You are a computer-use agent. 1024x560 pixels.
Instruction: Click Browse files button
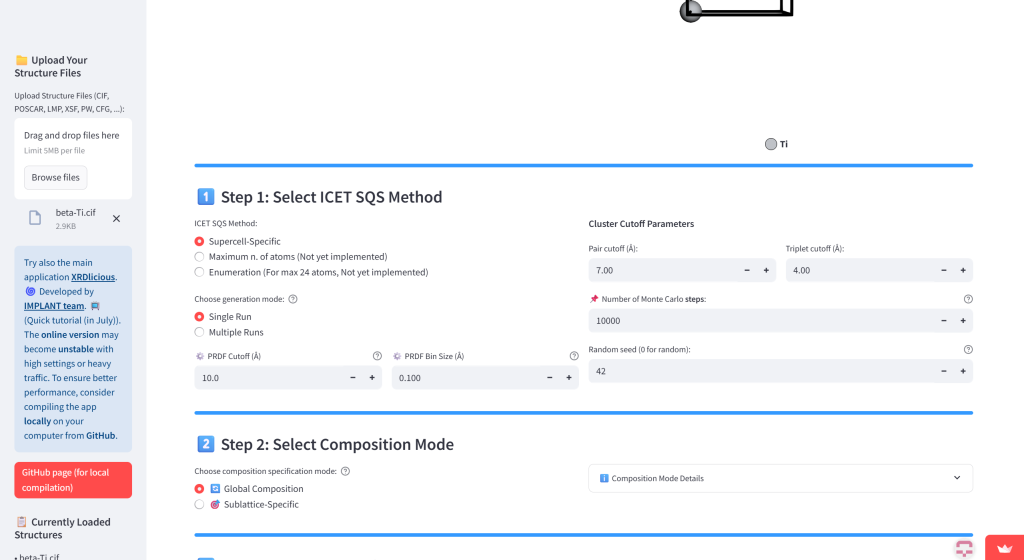tap(56, 178)
